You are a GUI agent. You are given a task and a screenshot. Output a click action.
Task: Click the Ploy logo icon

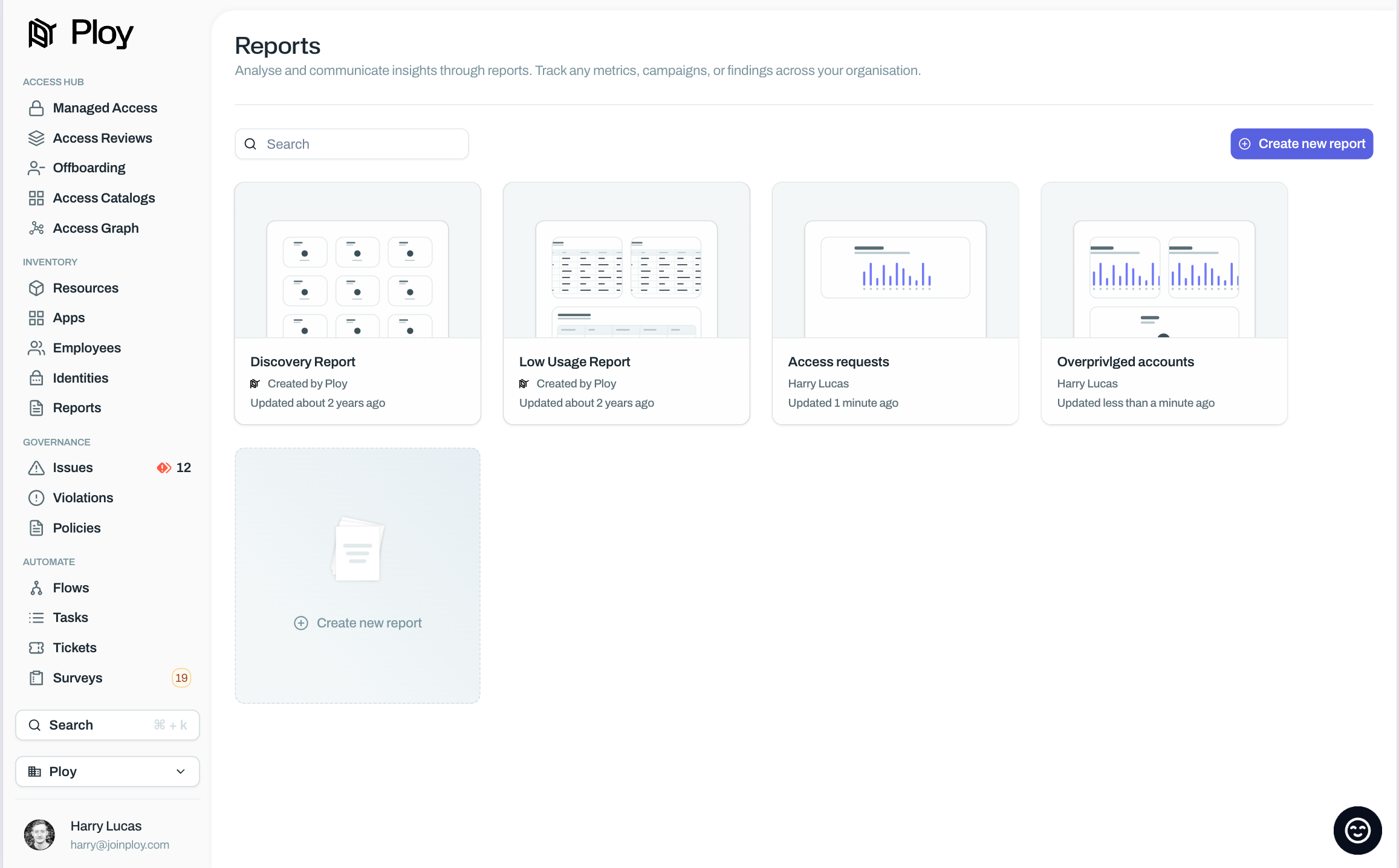(42, 33)
